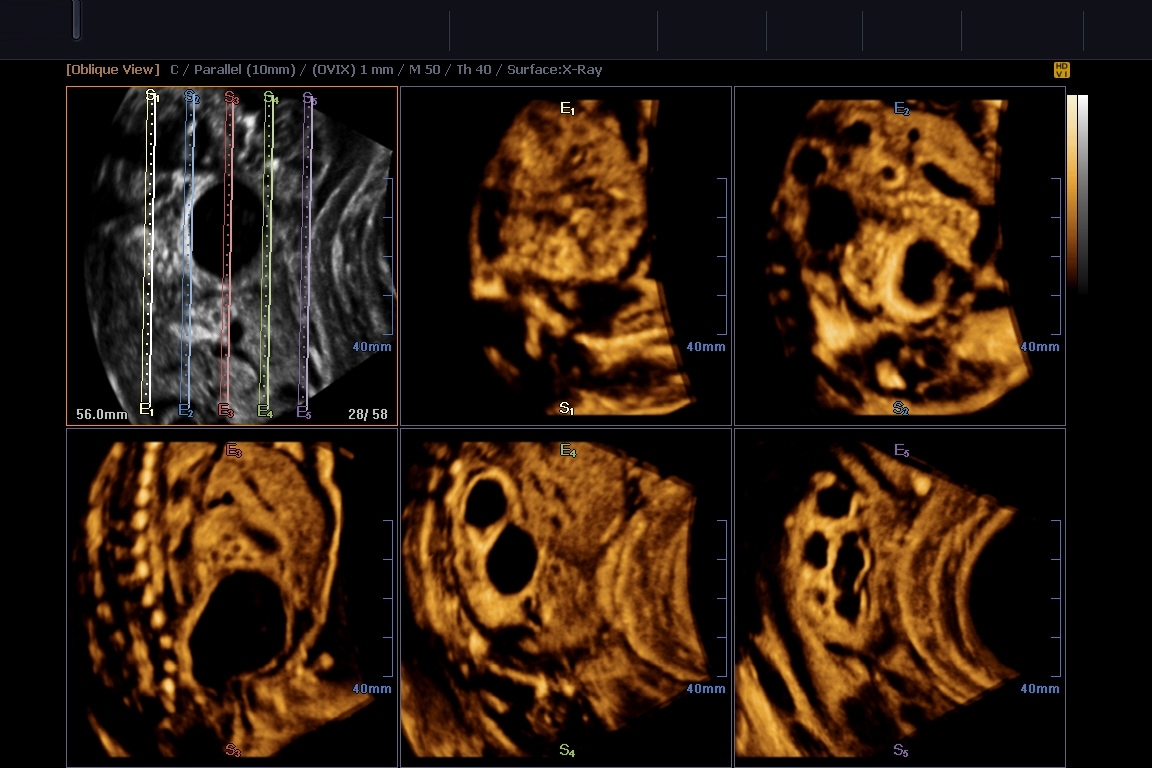Select the slice 1 rendered image panel
Screen dimensions: 1152x768
566,256
